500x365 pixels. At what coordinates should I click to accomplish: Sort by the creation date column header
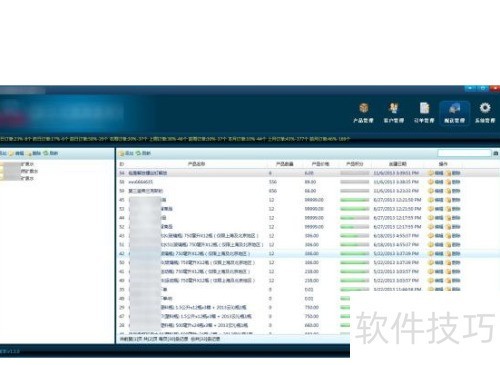[x=398, y=164]
